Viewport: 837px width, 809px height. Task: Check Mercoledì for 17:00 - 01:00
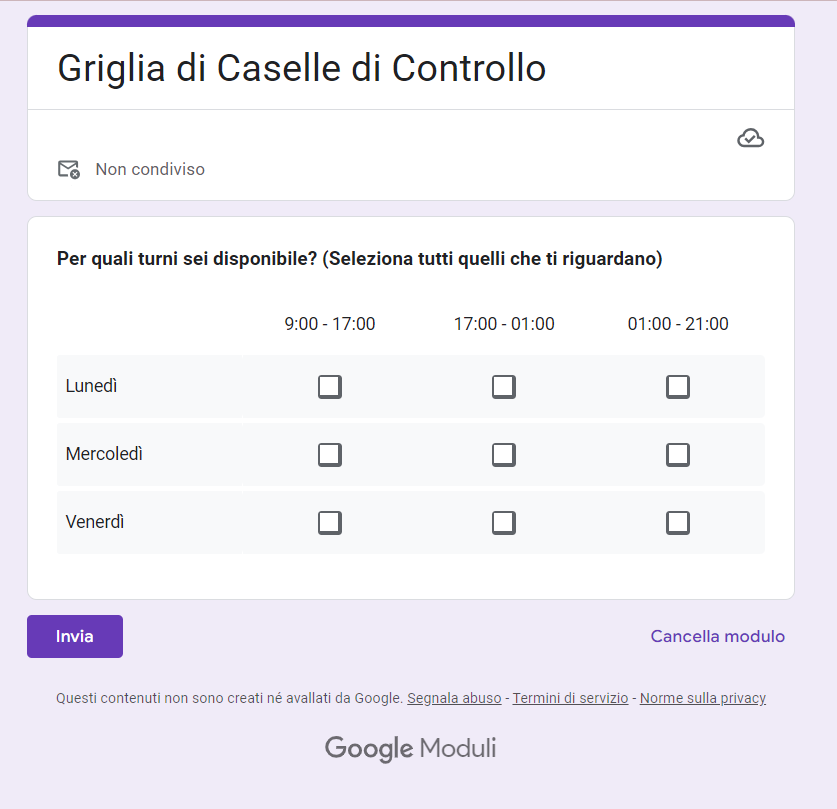click(x=504, y=455)
